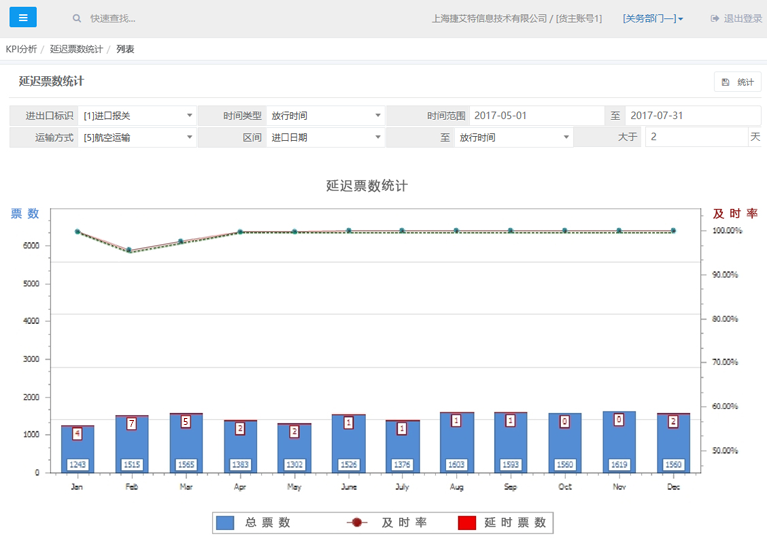Open the 关务部门一 account dropdown

653,19
